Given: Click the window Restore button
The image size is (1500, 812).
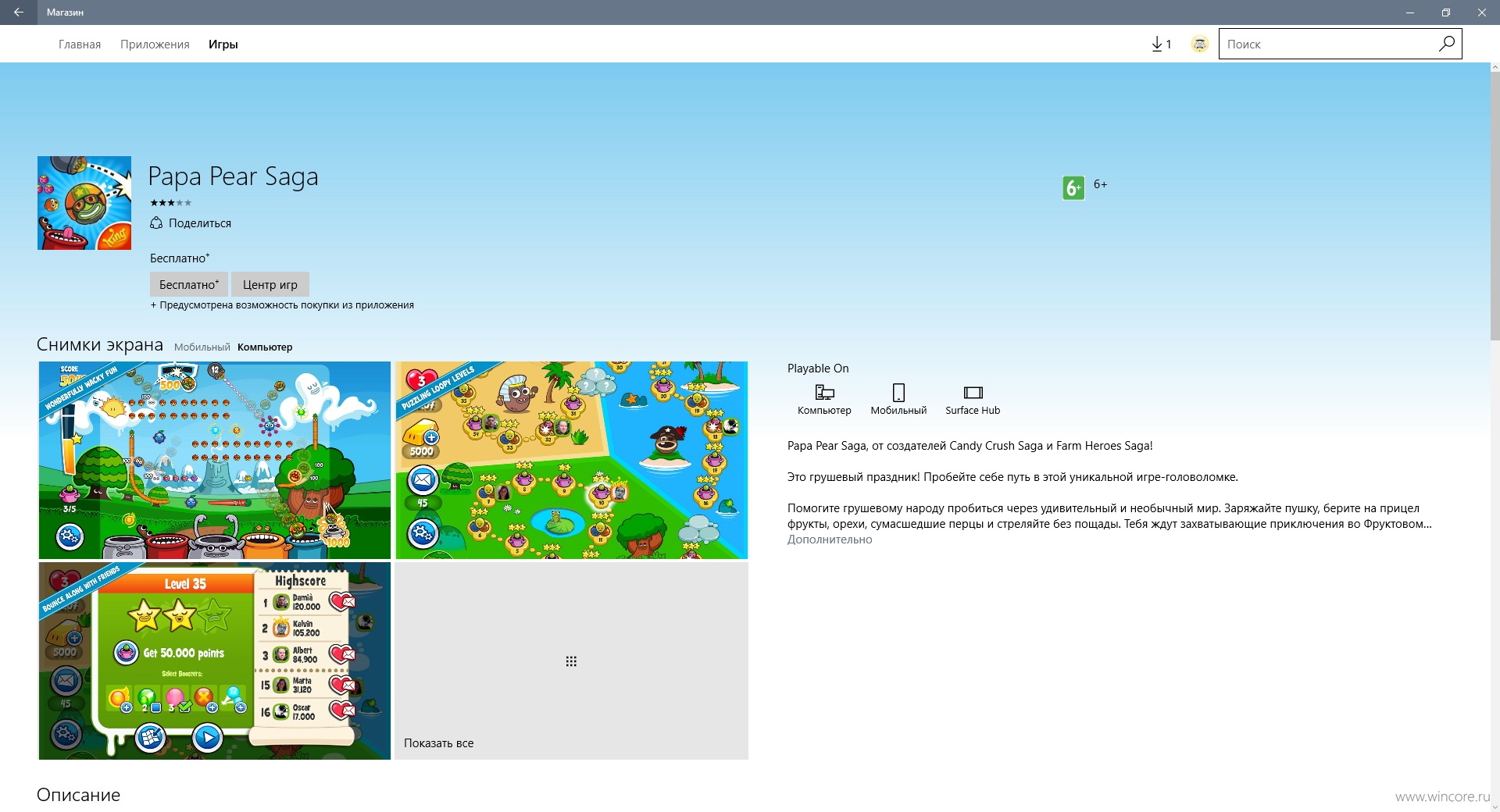Looking at the screenshot, I should coord(1445,12).
